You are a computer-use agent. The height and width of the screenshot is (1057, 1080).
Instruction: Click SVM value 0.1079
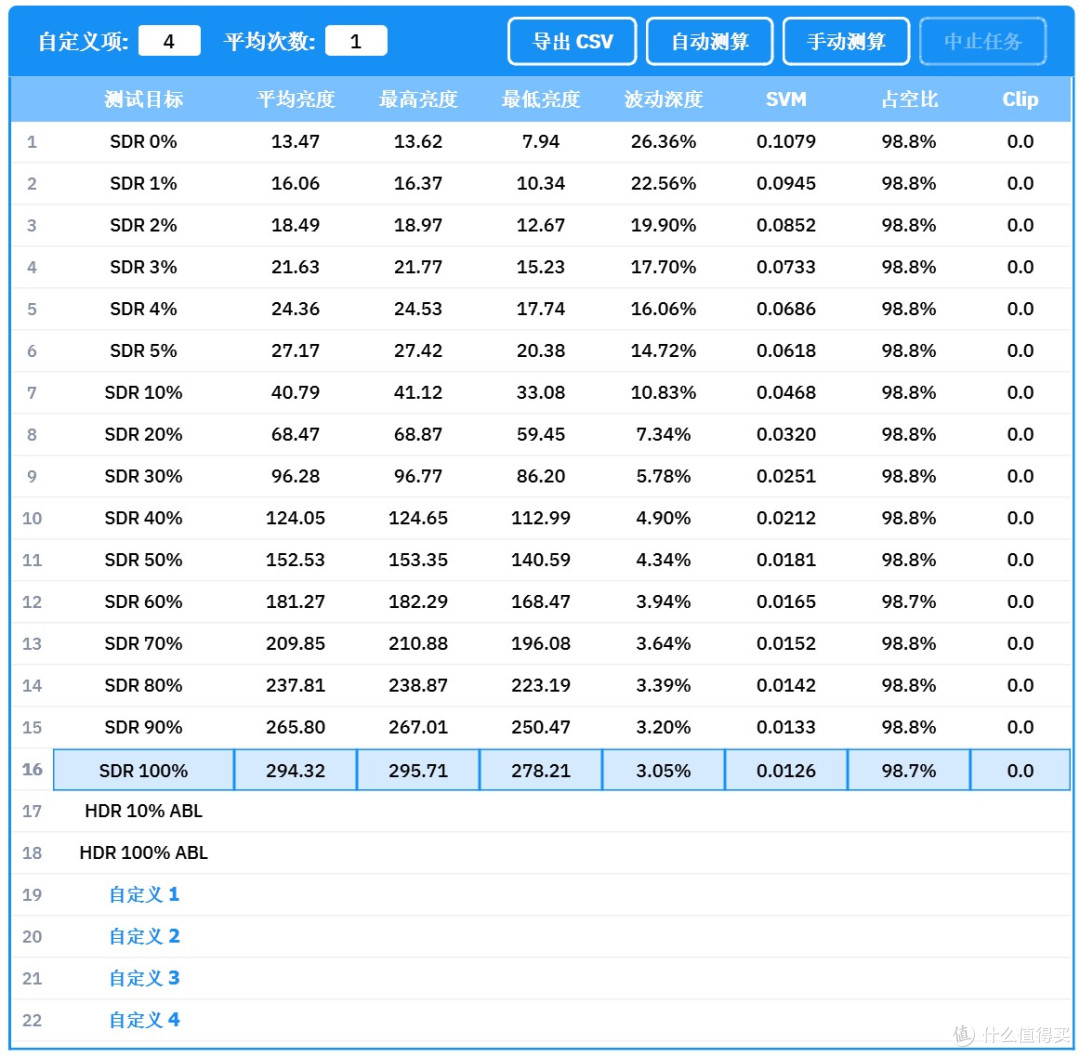786,142
